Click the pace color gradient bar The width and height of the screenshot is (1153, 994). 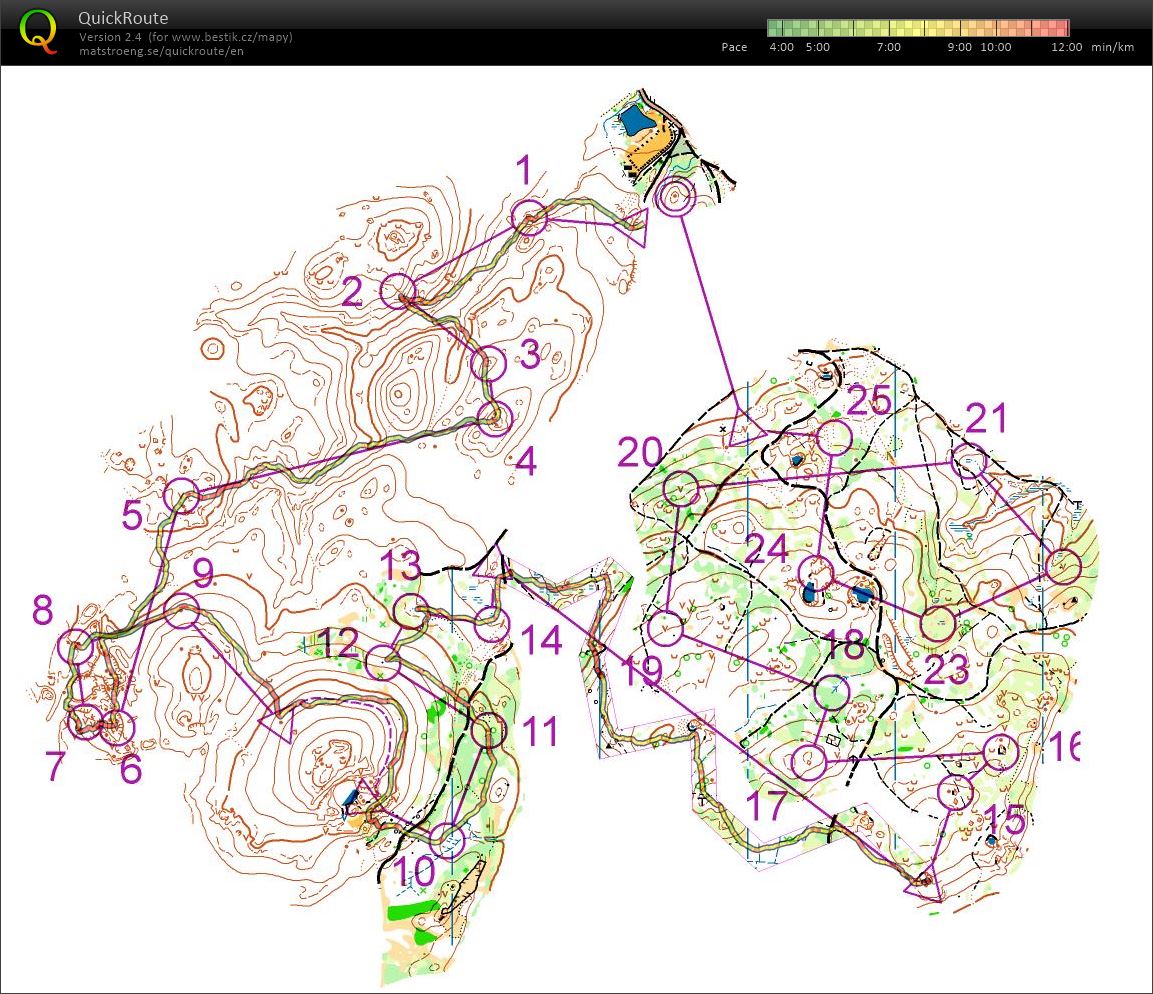(x=918, y=28)
